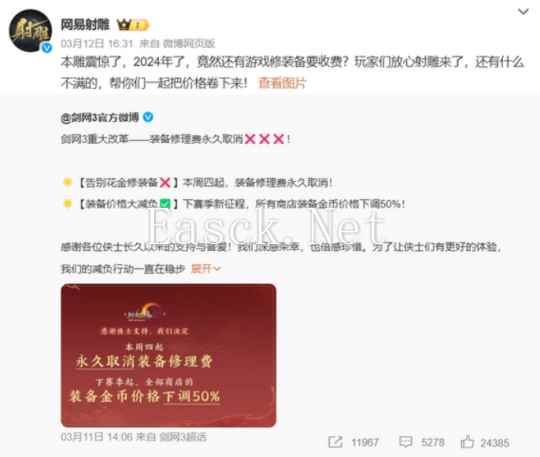
Task: Open the 网易射雕 profile avatar
Action: point(30,30)
